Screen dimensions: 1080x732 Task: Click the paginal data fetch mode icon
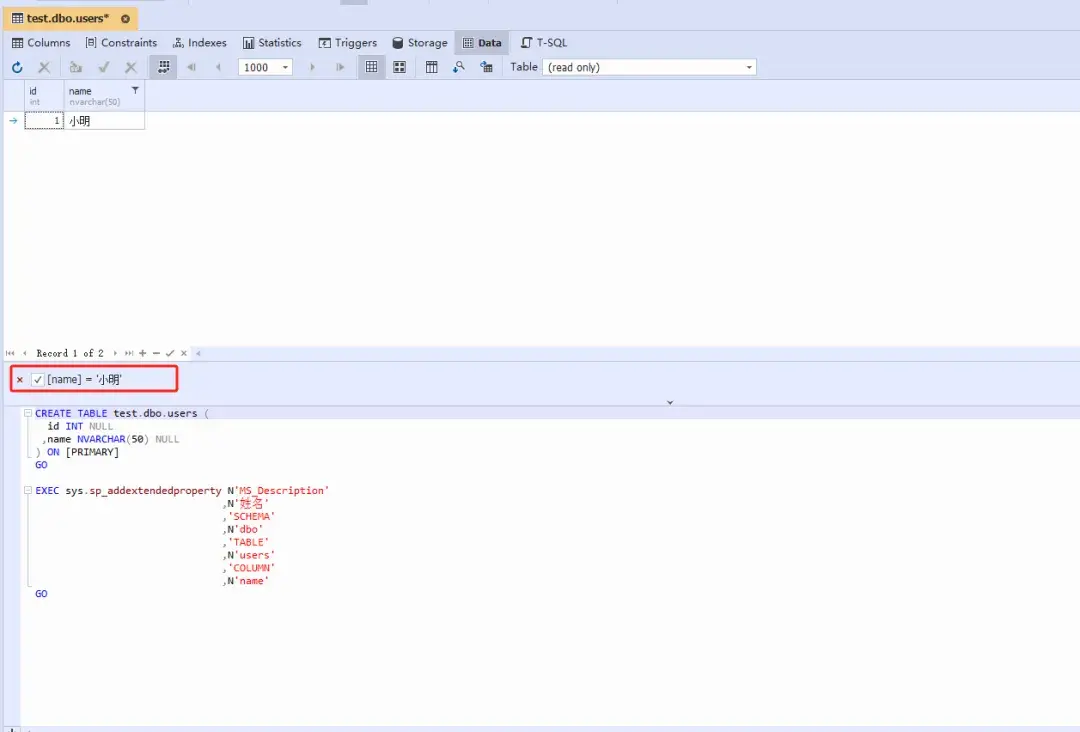(x=163, y=67)
